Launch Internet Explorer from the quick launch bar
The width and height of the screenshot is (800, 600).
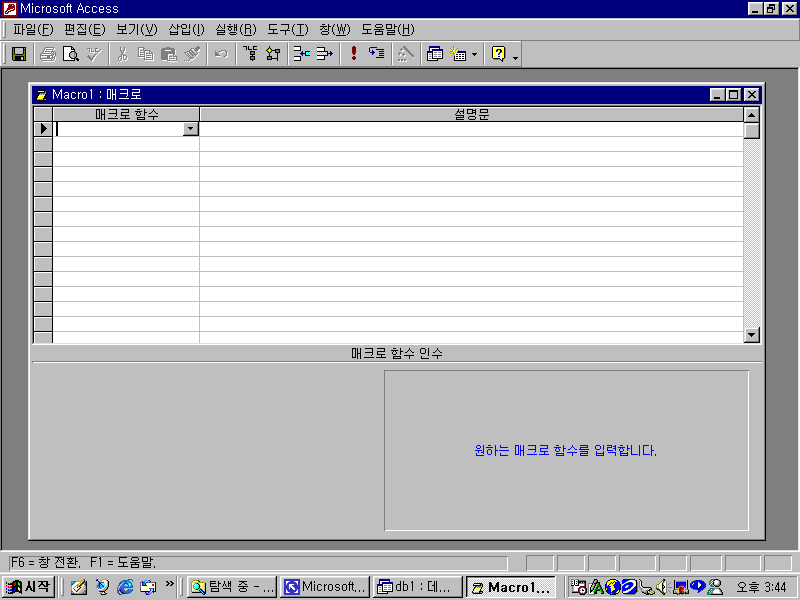pyautogui.click(x=126, y=587)
